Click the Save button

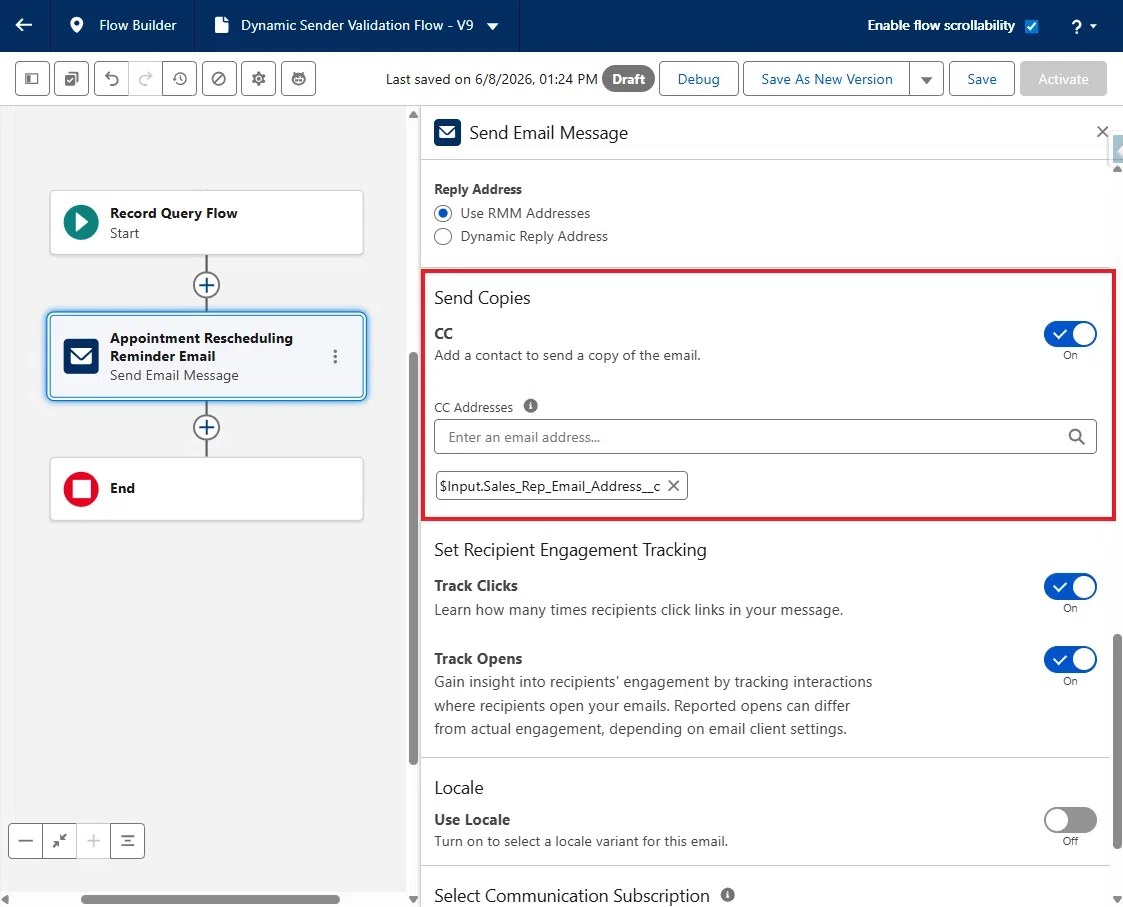click(x=981, y=79)
